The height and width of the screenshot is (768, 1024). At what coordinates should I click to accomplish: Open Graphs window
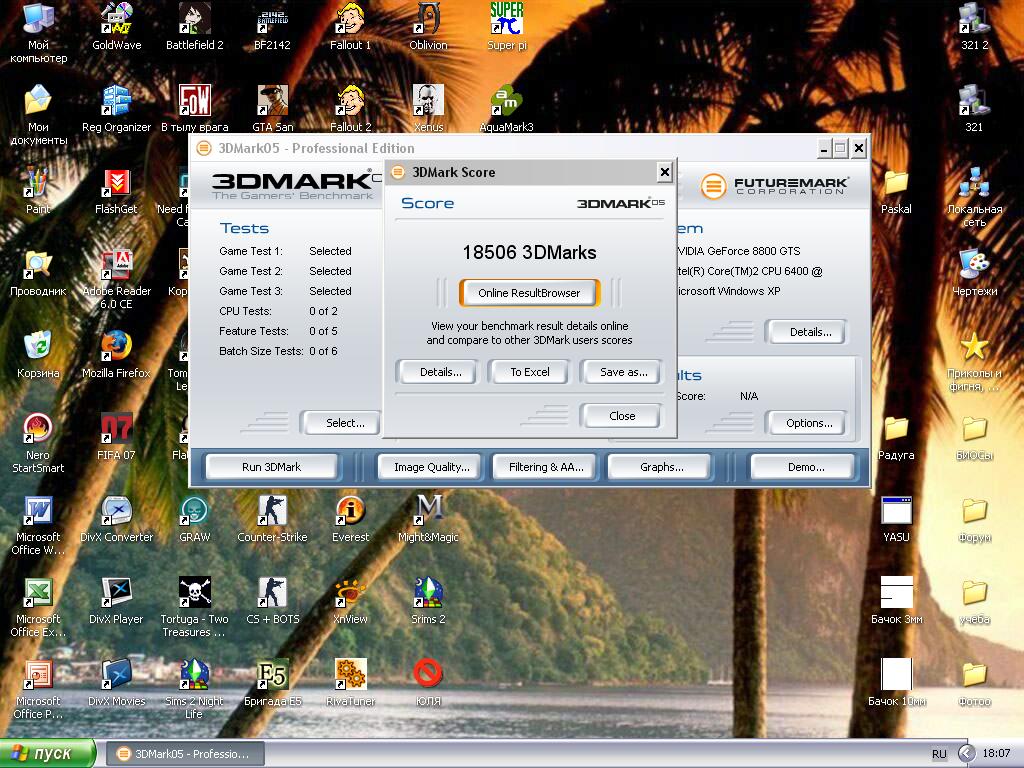(x=662, y=467)
